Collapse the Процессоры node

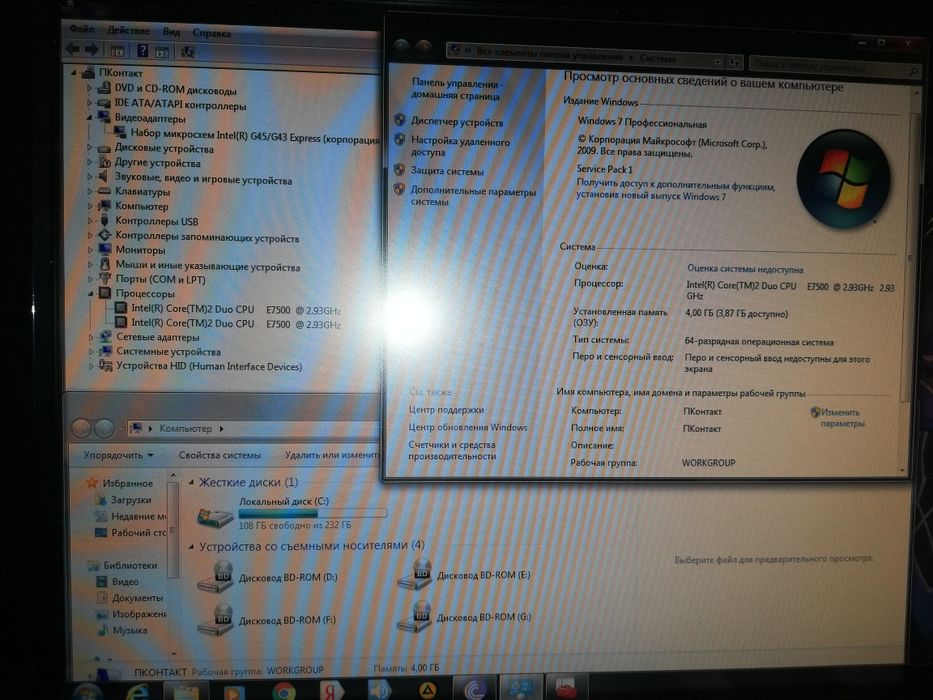click(x=90, y=293)
